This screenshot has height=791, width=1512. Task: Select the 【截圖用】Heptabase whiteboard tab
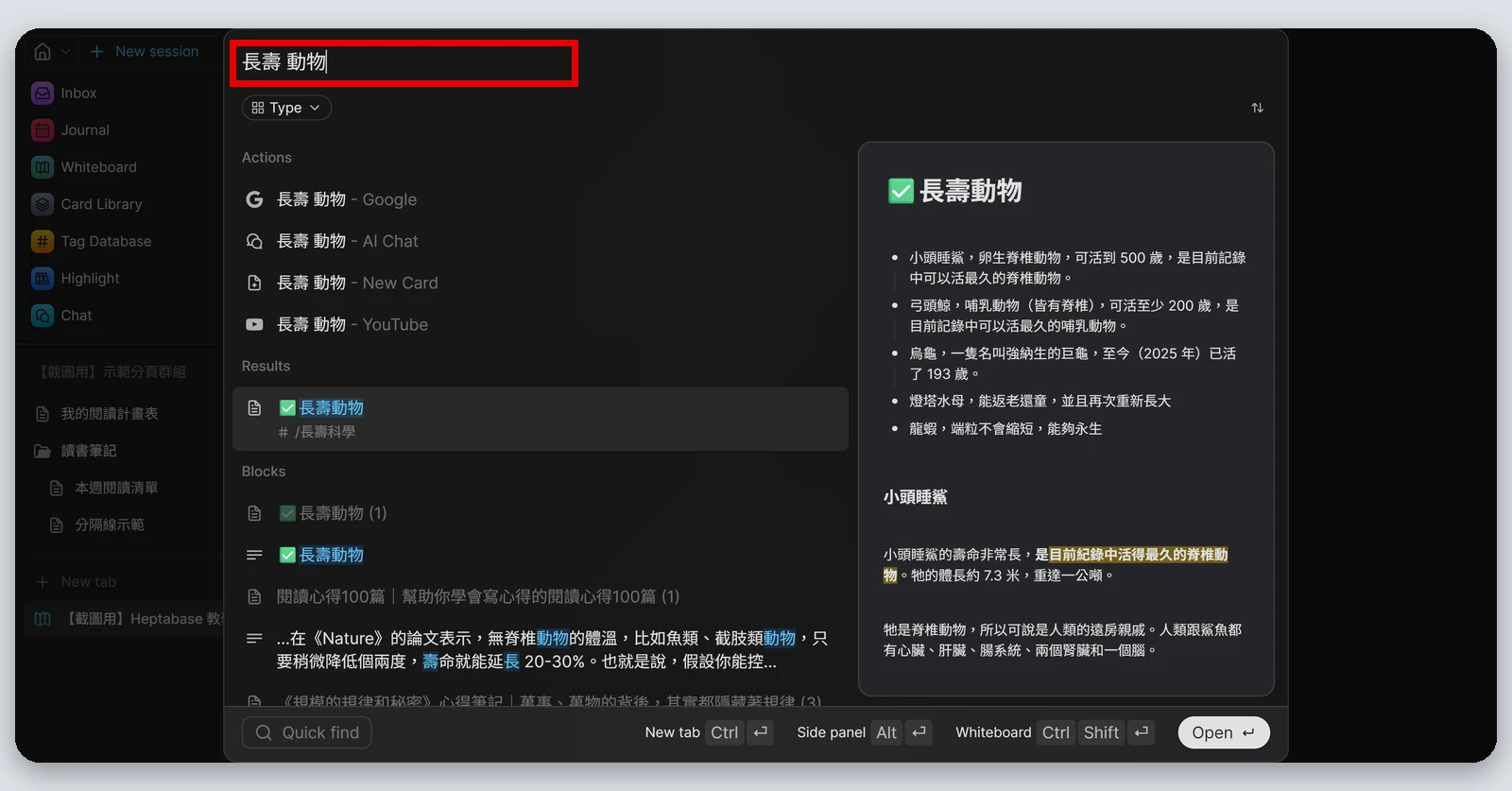125,618
